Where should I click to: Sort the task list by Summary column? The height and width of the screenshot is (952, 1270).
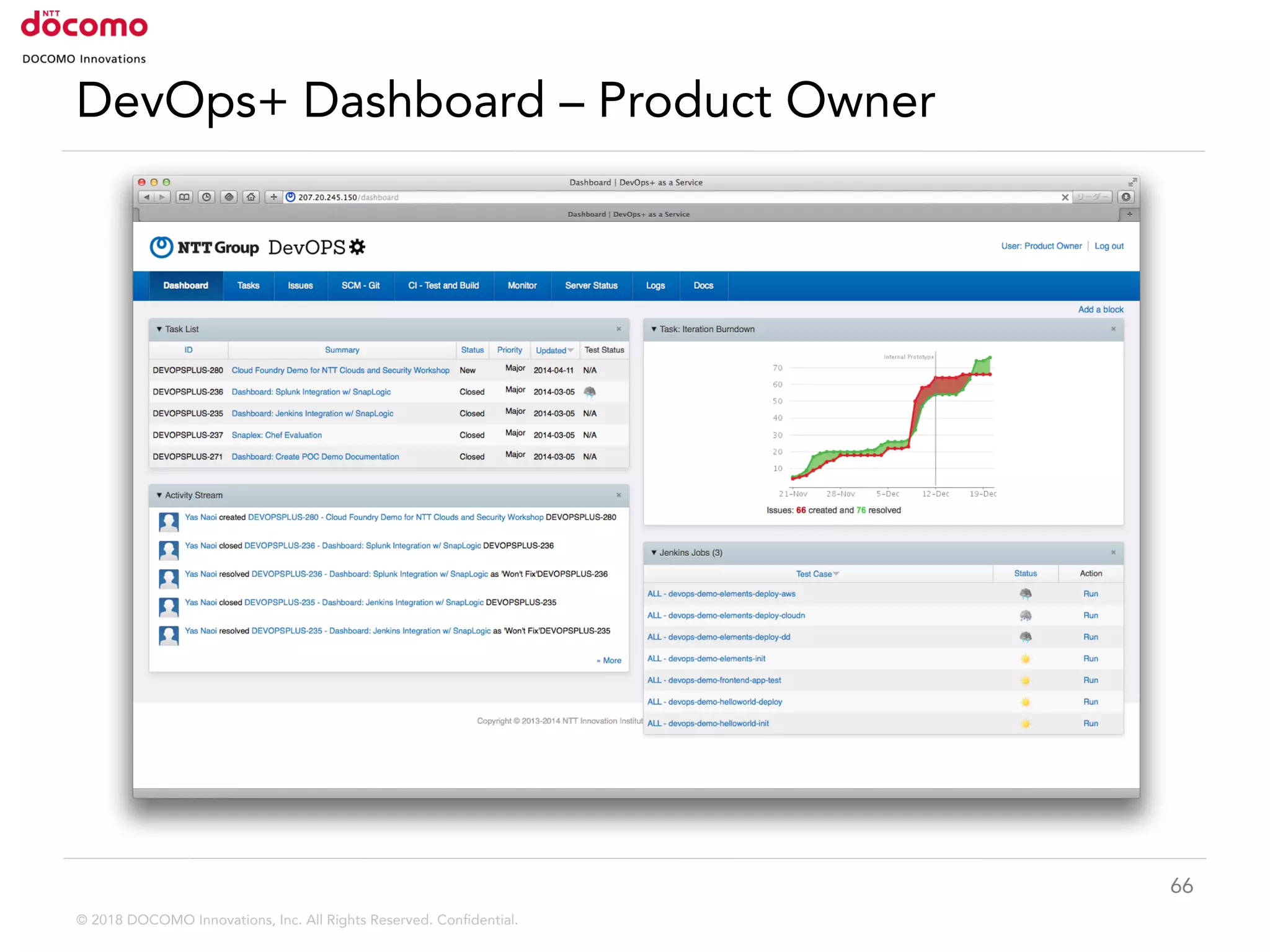(x=342, y=350)
